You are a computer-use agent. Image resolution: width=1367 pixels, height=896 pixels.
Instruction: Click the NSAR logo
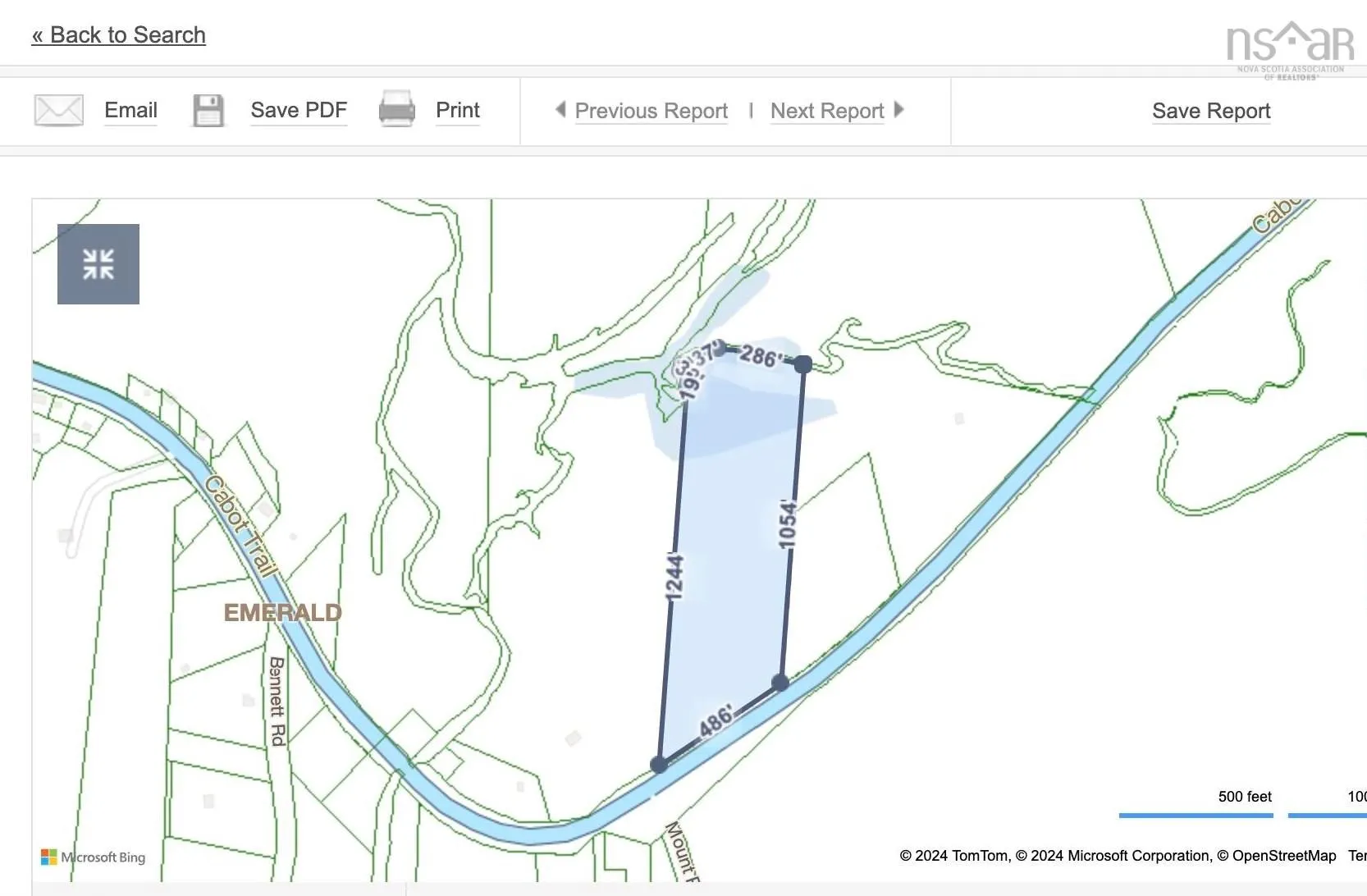(x=1289, y=48)
